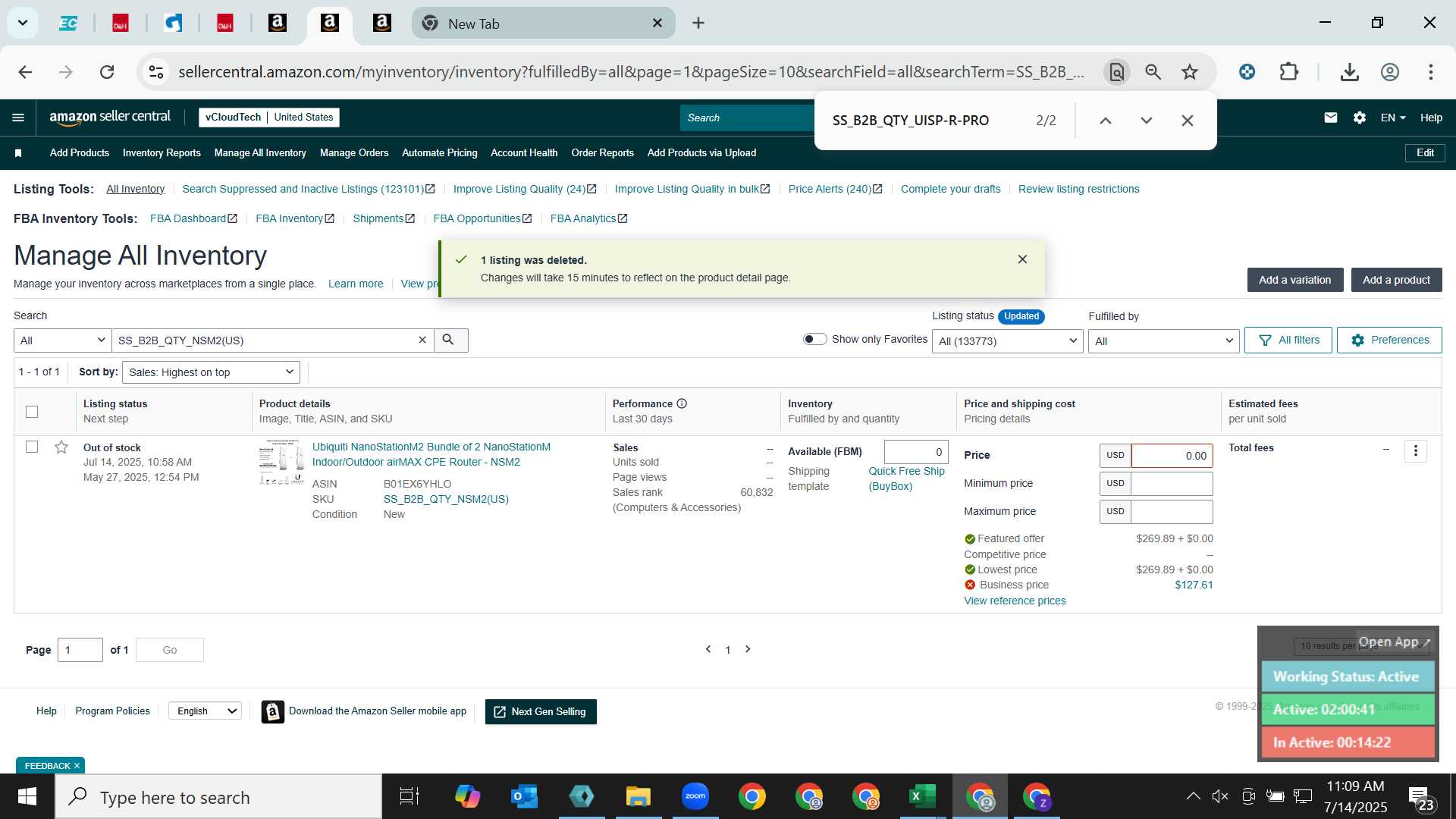The height and width of the screenshot is (819, 1456).
Task: Open Outlook from the taskbar
Action: 524,797
